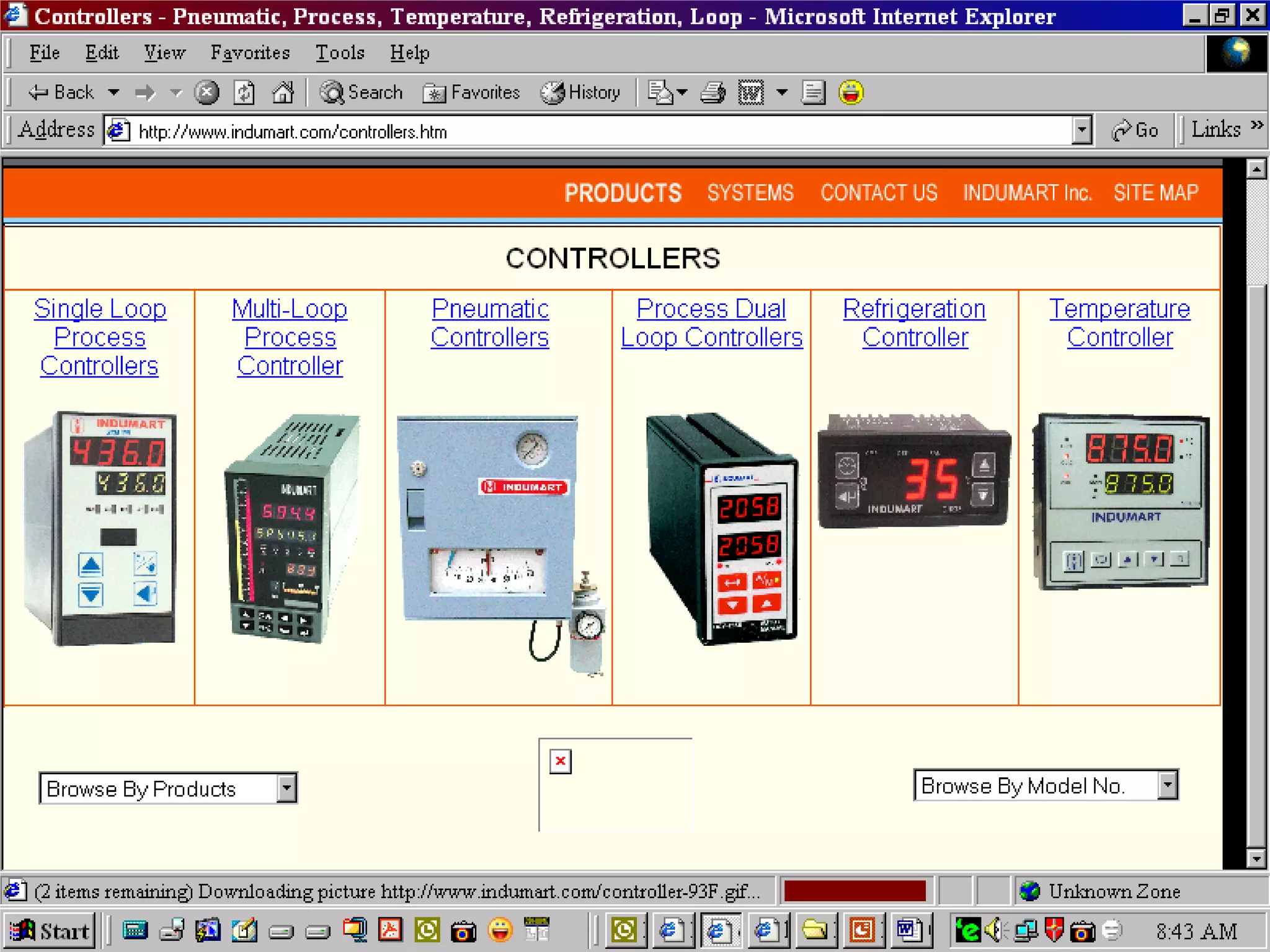Click the Stop loading toolbar icon

tap(206, 93)
